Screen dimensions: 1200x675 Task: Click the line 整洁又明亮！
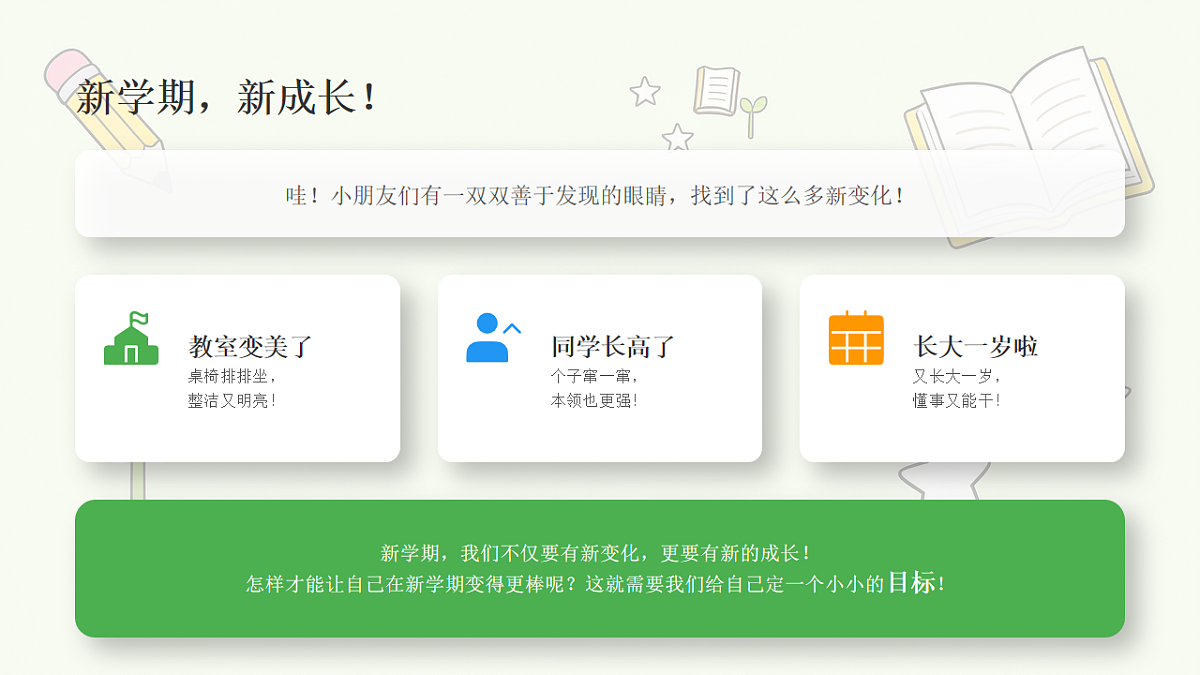click(233, 400)
